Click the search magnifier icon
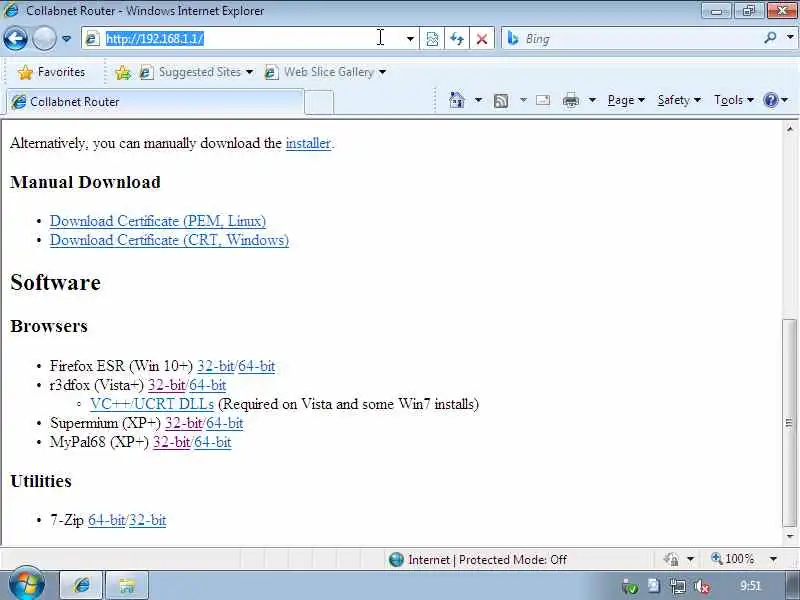Image resolution: width=800 pixels, height=600 pixels. point(770,38)
